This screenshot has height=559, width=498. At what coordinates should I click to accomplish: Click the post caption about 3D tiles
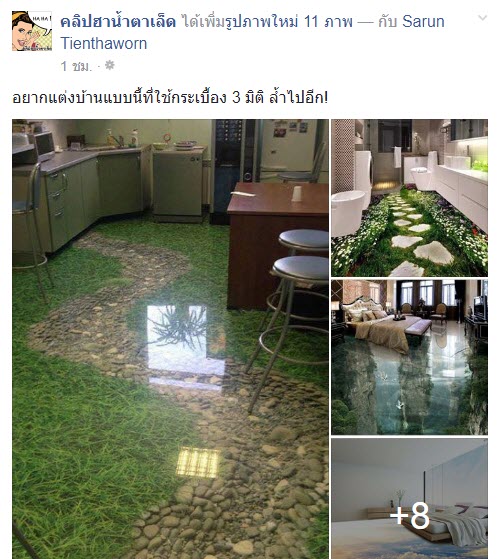(170, 97)
